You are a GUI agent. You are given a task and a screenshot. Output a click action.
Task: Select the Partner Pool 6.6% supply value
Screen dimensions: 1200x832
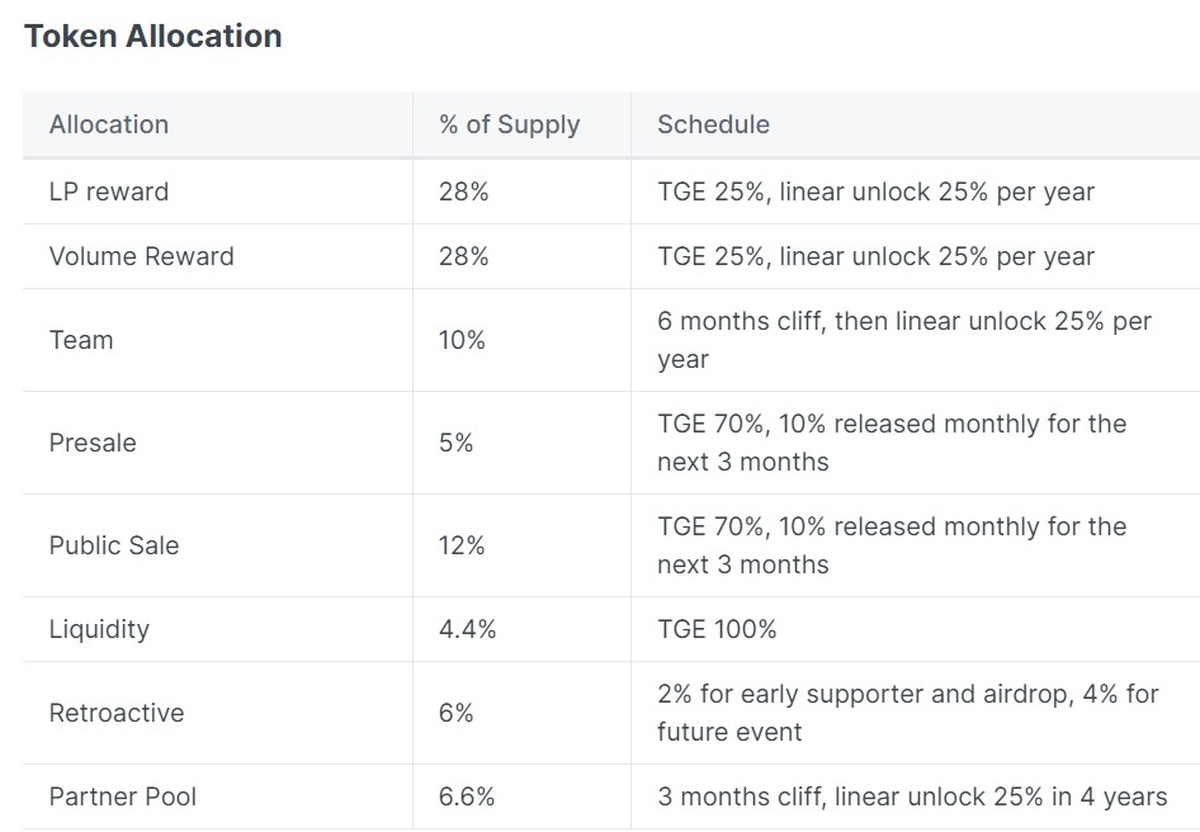tap(467, 797)
